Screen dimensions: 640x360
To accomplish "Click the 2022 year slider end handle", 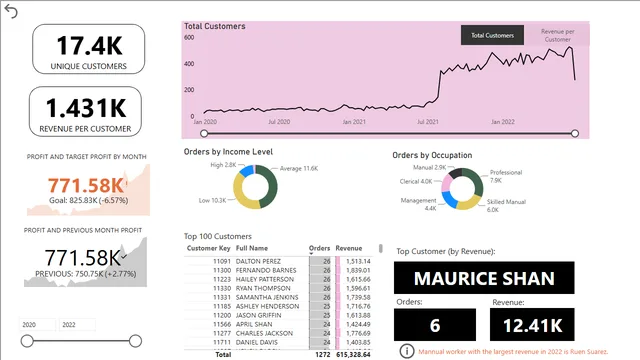I will [135, 341].
